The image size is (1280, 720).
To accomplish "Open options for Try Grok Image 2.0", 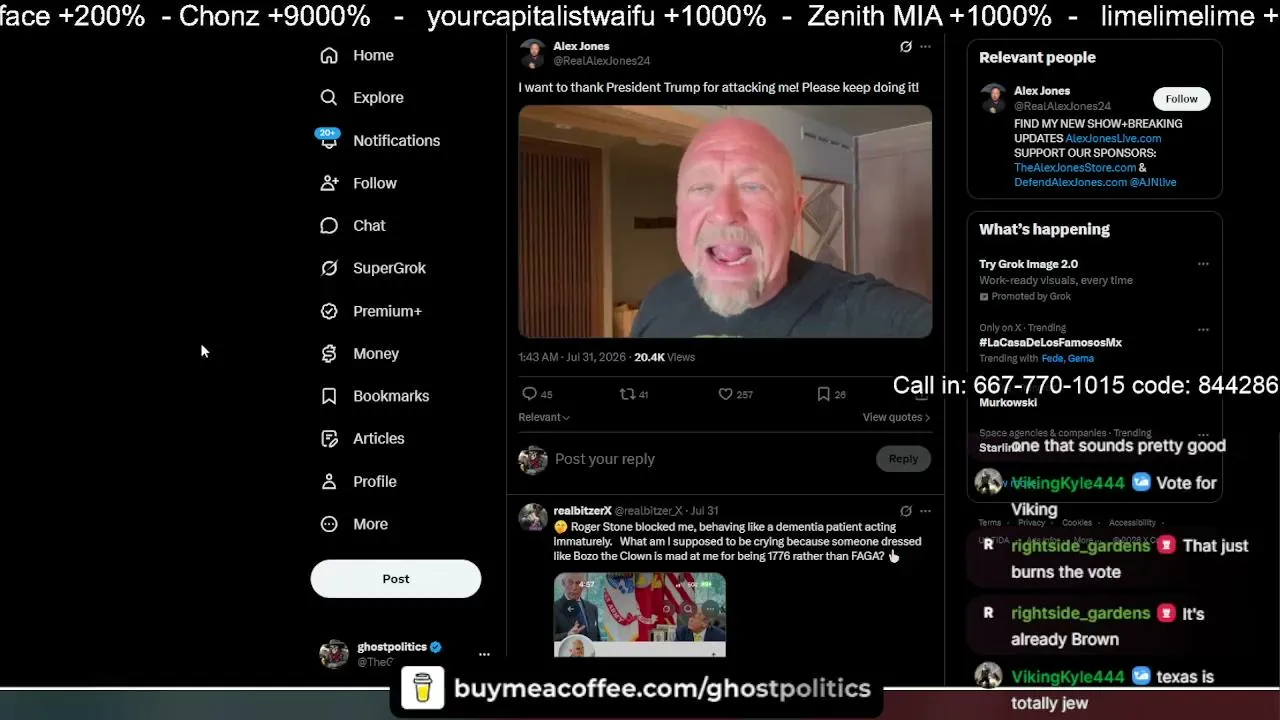I will coord(1203,264).
